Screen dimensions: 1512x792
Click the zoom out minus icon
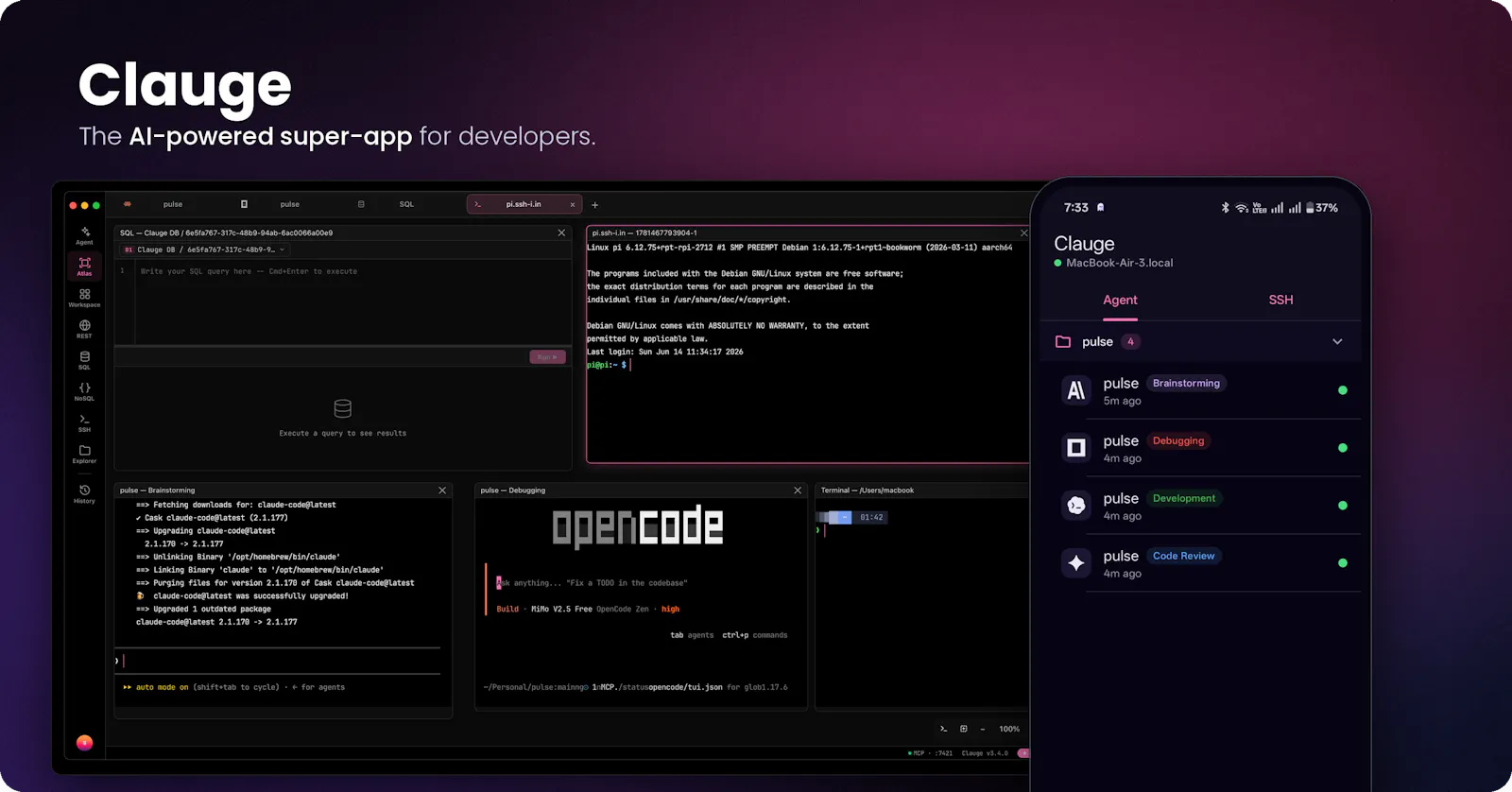pos(983,729)
